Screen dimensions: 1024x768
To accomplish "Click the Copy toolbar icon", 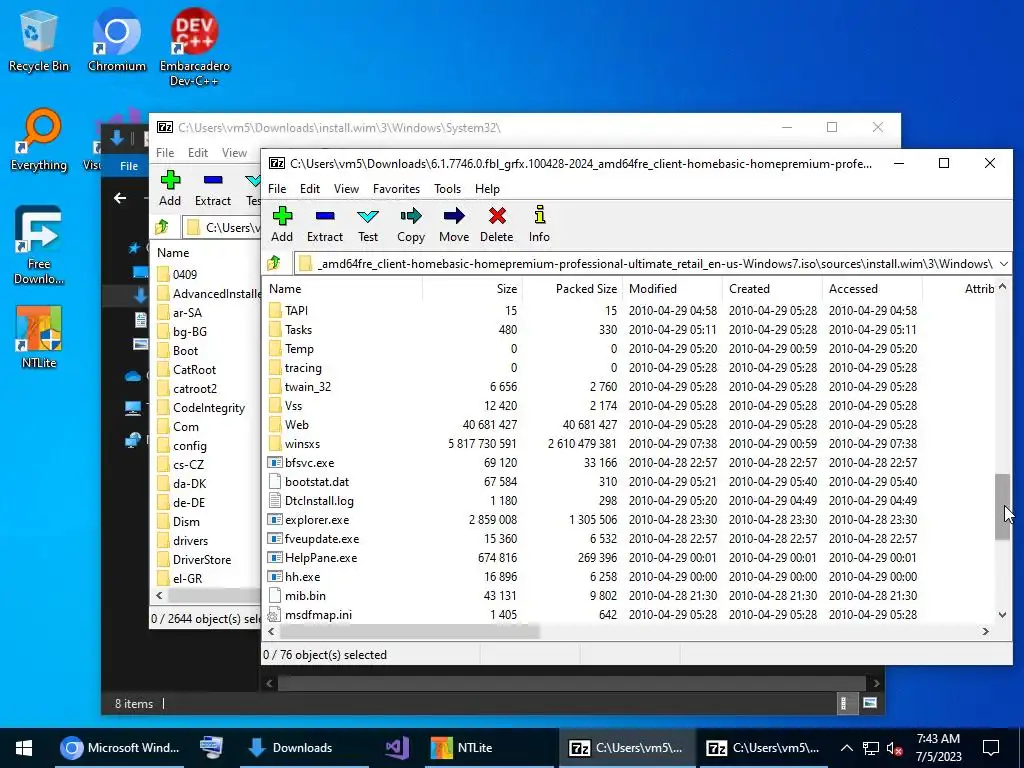I will coord(411,225).
